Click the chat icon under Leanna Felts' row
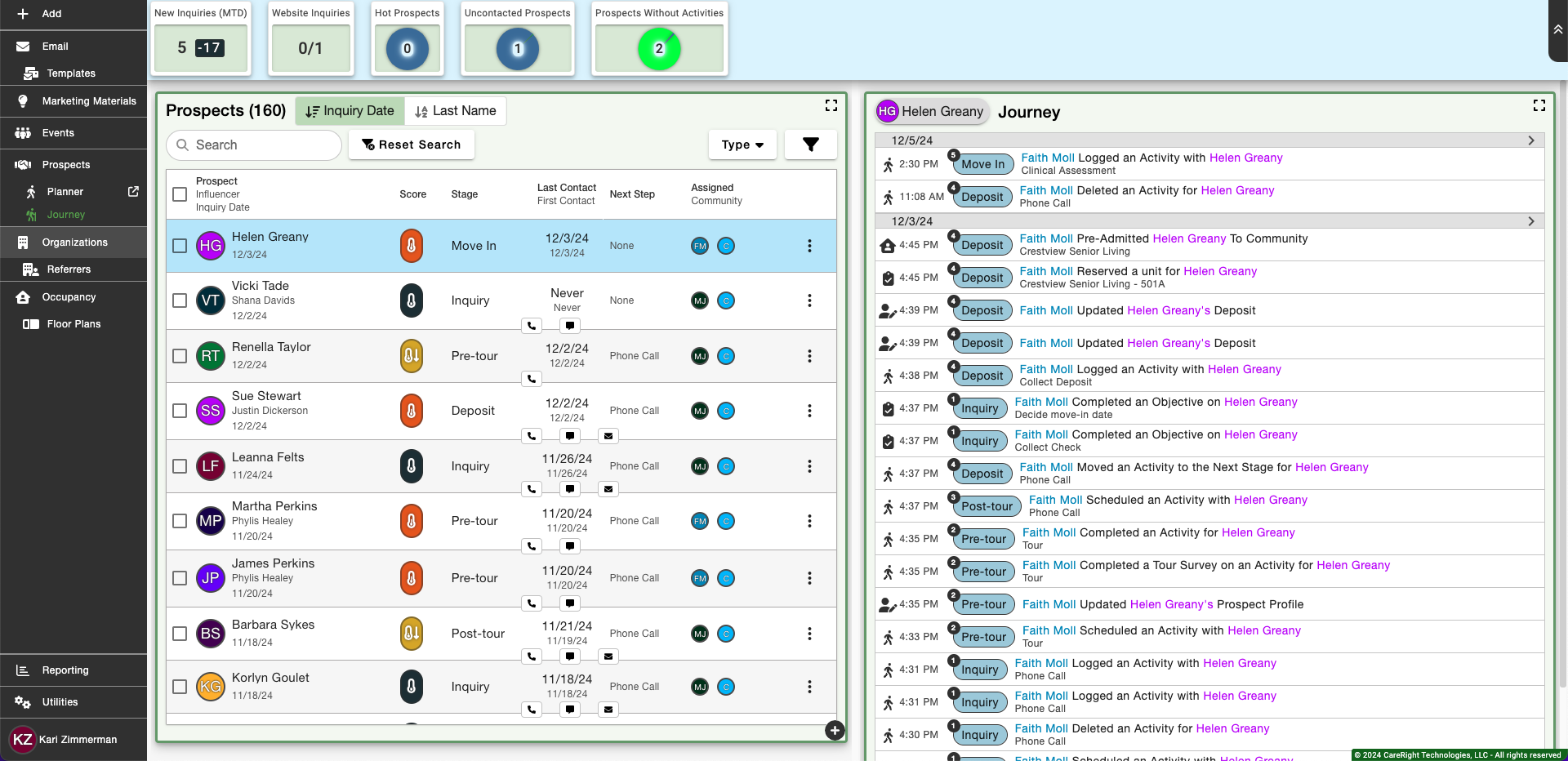 coord(570,489)
